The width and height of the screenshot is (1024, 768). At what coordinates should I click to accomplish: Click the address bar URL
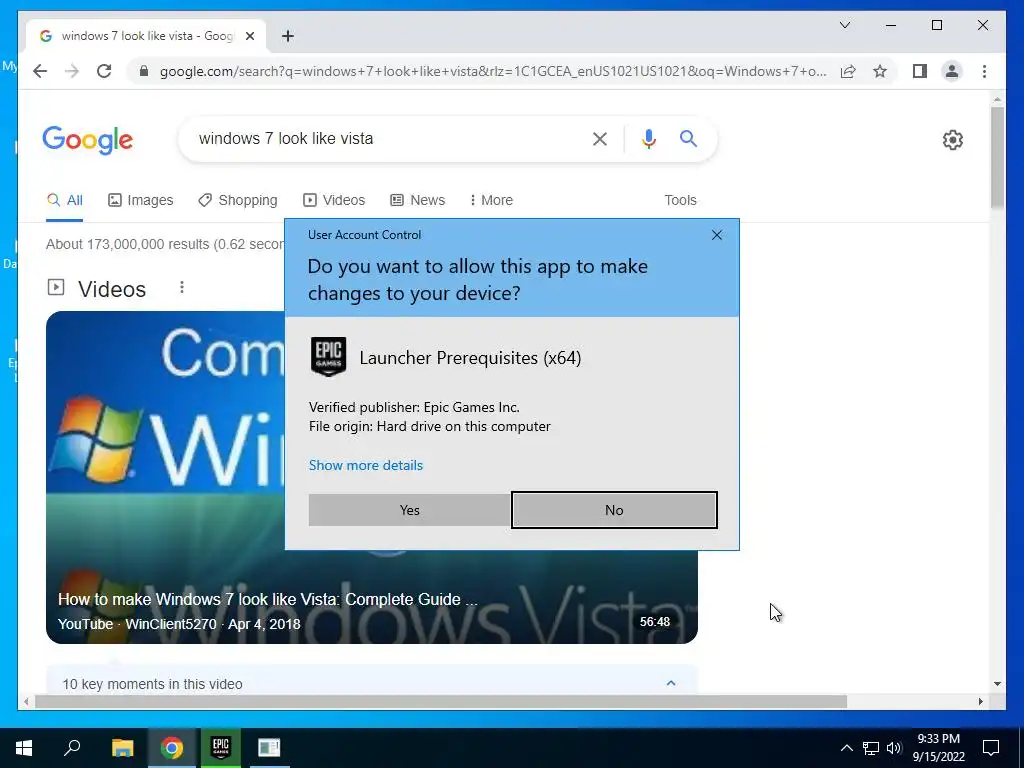(x=492, y=71)
